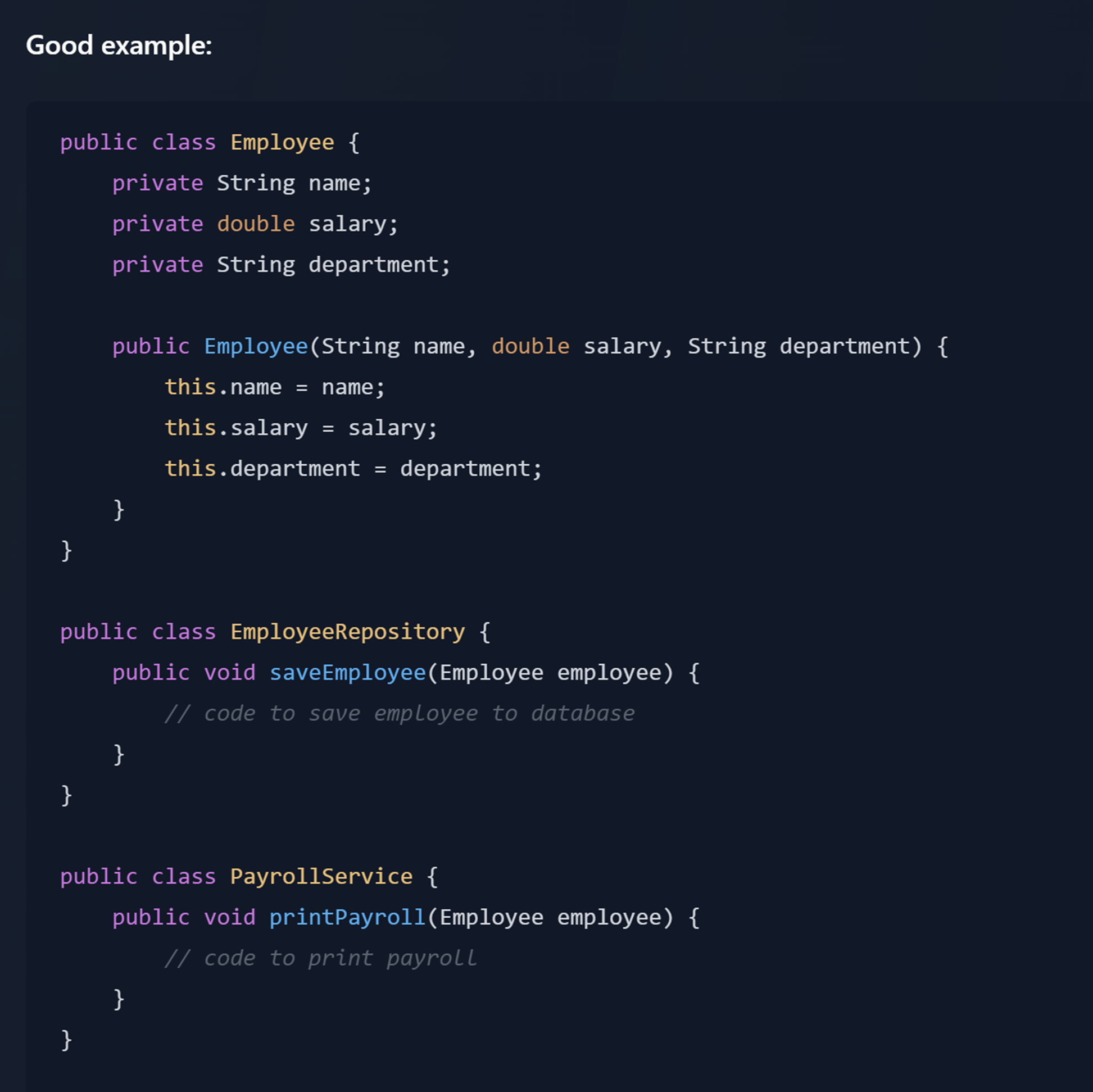1093x1092 pixels.
Task: Click the 'void' keyword before saveEmployee
Action: click(x=230, y=673)
